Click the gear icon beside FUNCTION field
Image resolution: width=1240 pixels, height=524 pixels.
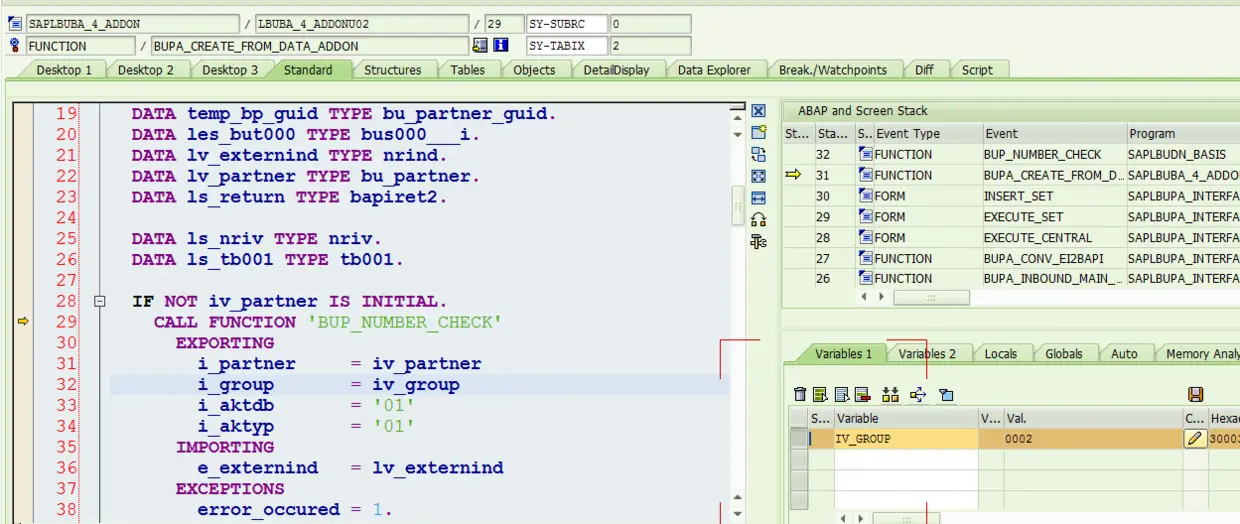point(15,46)
